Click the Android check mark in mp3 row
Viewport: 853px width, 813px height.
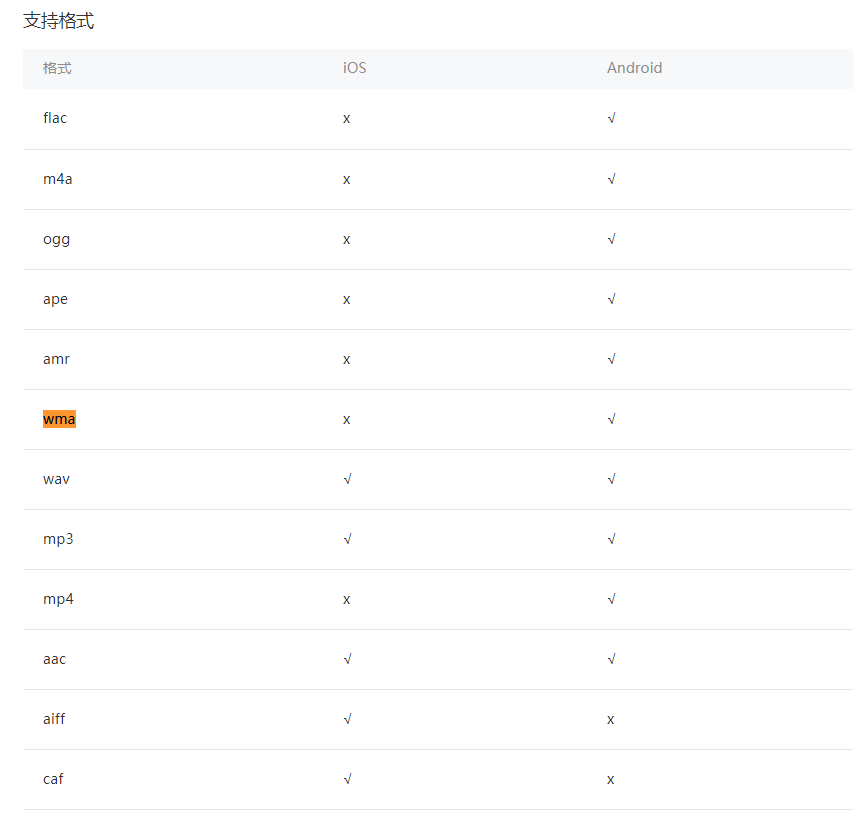click(x=611, y=539)
